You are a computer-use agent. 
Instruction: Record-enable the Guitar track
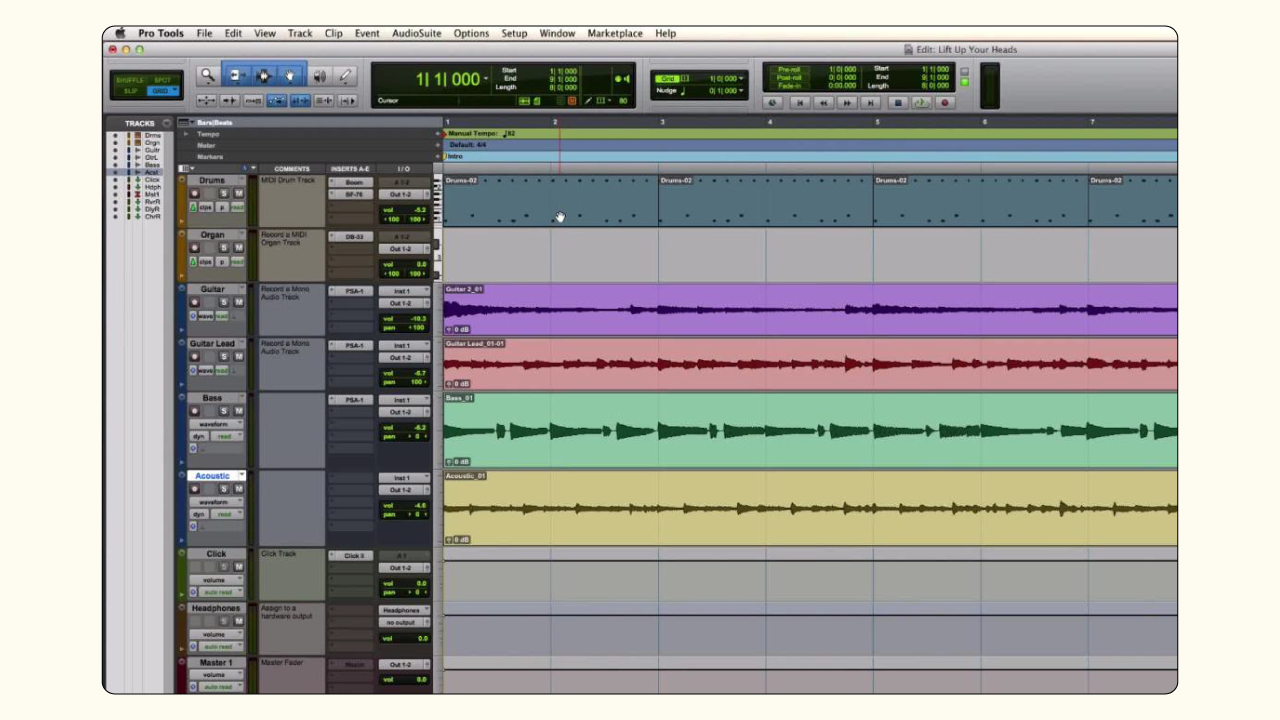point(195,302)
